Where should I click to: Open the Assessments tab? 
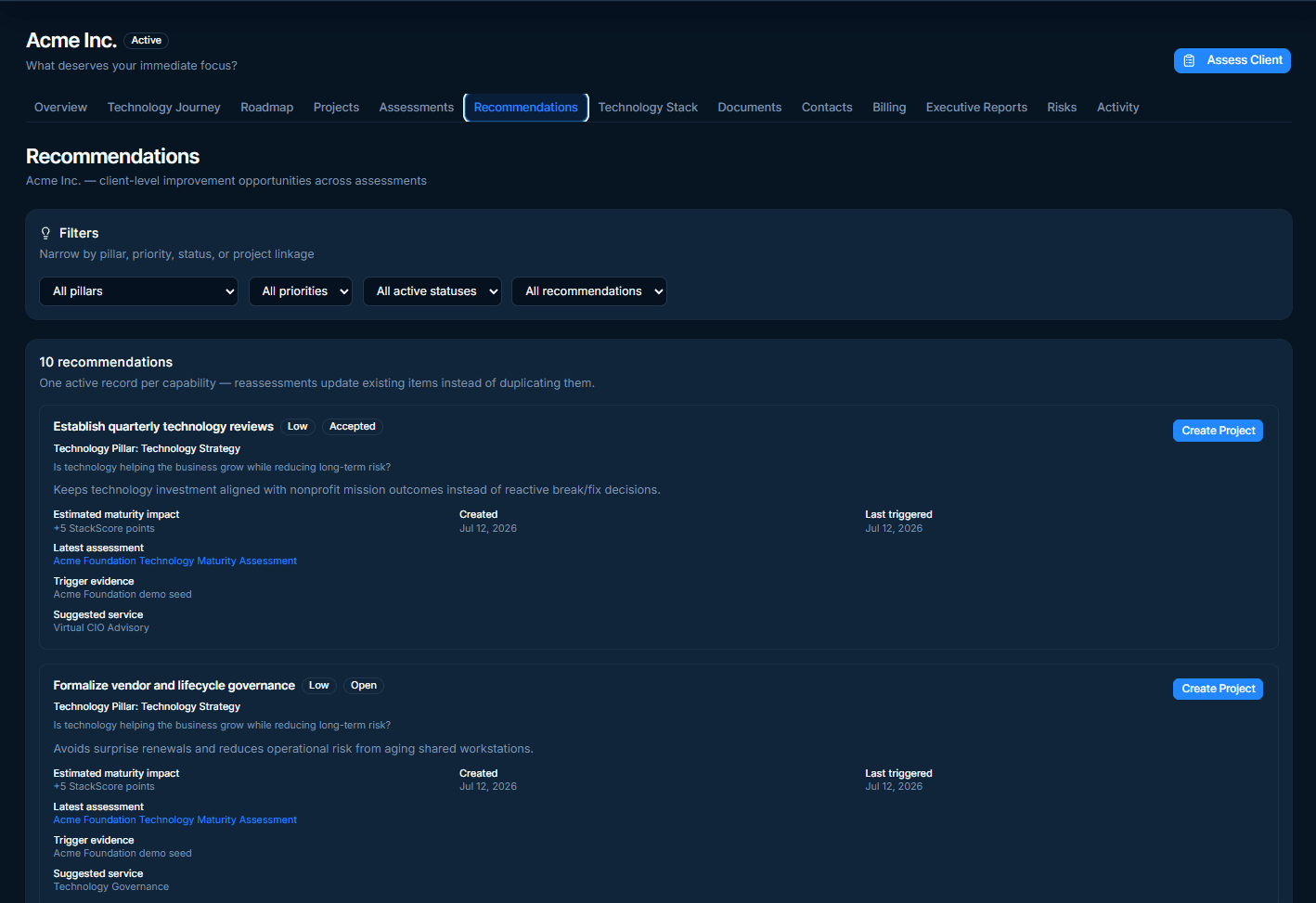417,108
